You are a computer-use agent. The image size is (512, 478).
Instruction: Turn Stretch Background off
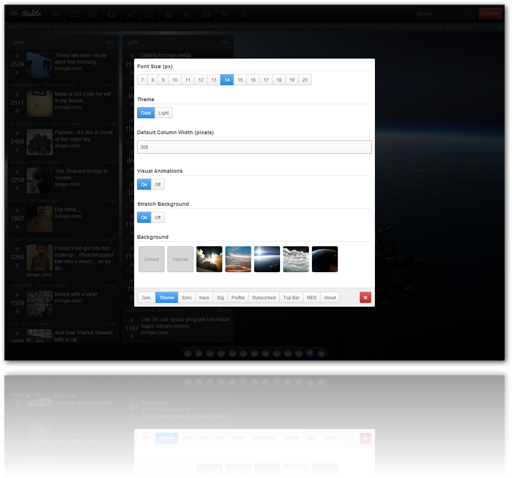tap(157, 217)
